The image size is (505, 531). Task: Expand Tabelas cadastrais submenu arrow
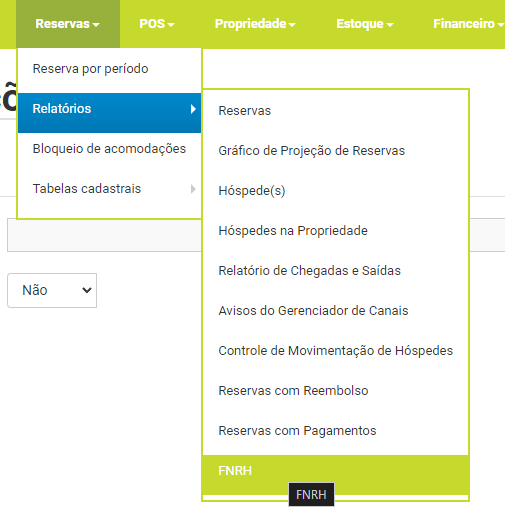click(x=193, y=189)
